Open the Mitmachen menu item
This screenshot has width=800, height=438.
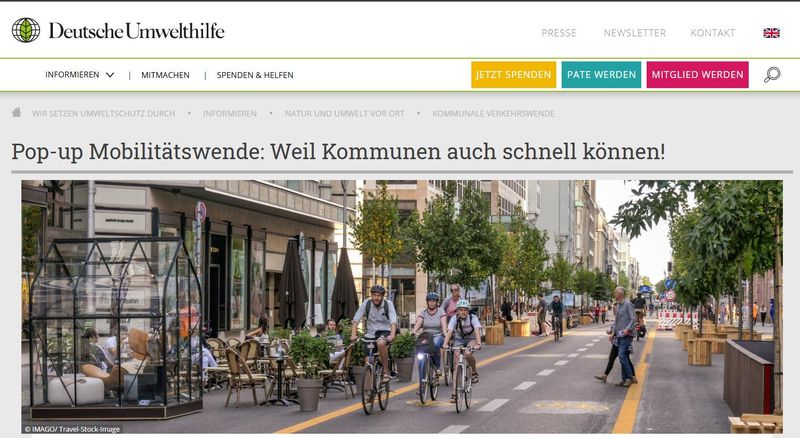pos(165,75)
